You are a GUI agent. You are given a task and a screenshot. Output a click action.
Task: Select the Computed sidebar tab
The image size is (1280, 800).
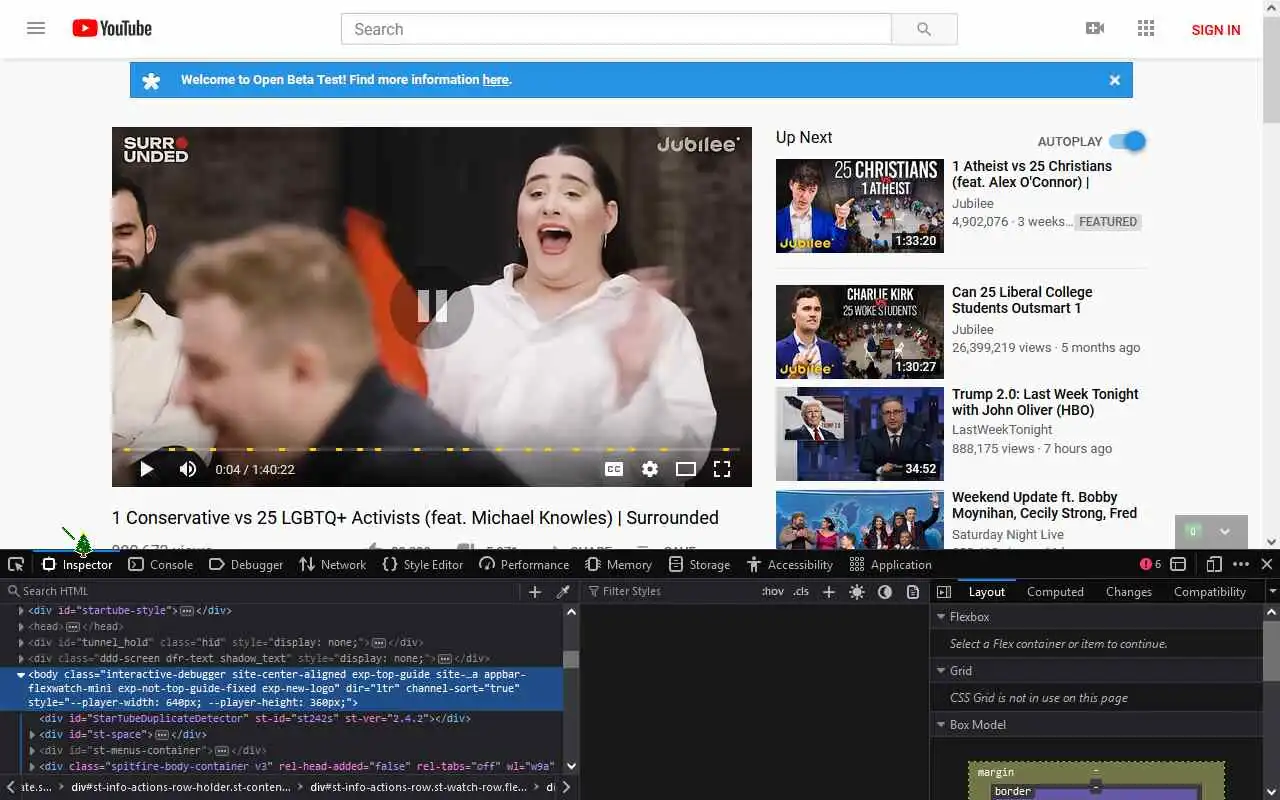click(1055, 592)
